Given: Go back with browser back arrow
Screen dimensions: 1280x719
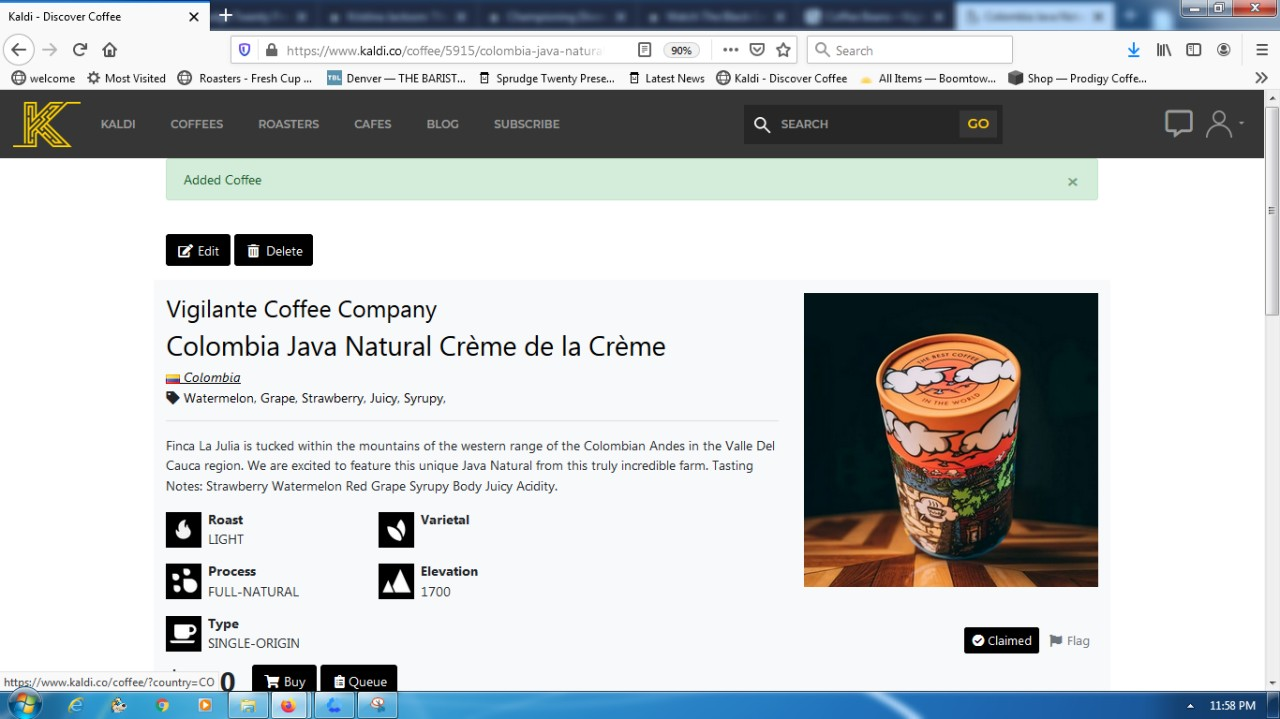Looking at the screenshot, I should (18, 50).
